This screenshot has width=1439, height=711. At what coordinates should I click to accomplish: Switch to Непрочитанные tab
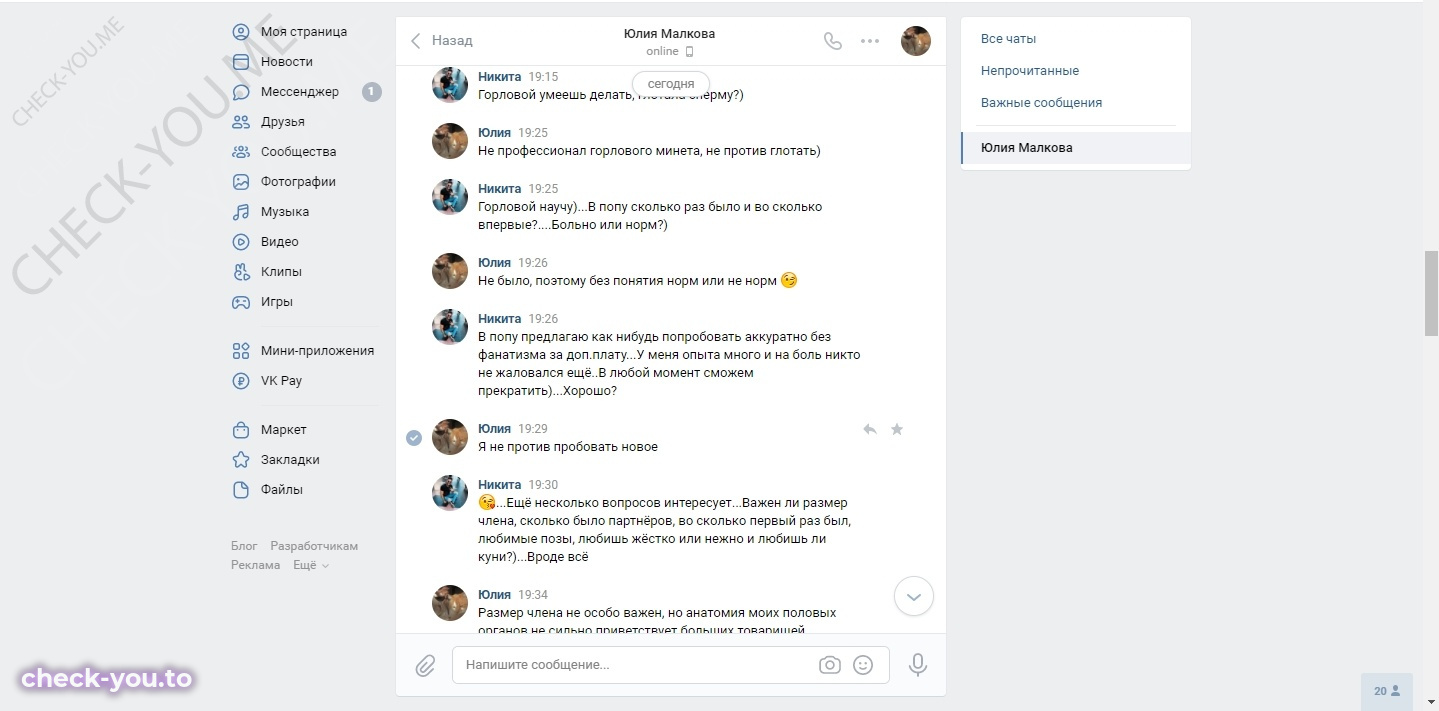(x=1030, y=71)
